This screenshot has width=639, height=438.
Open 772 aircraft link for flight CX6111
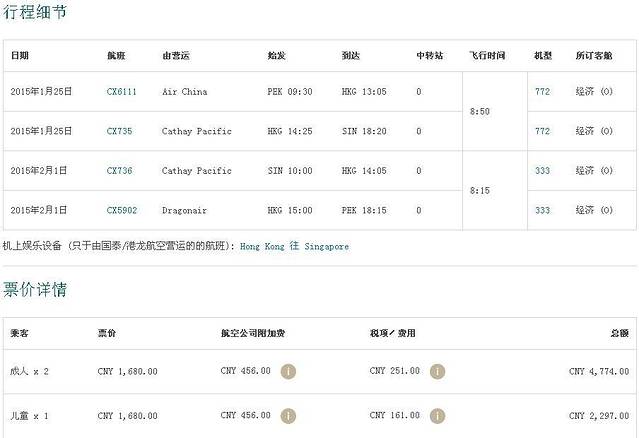click(543, 92)
